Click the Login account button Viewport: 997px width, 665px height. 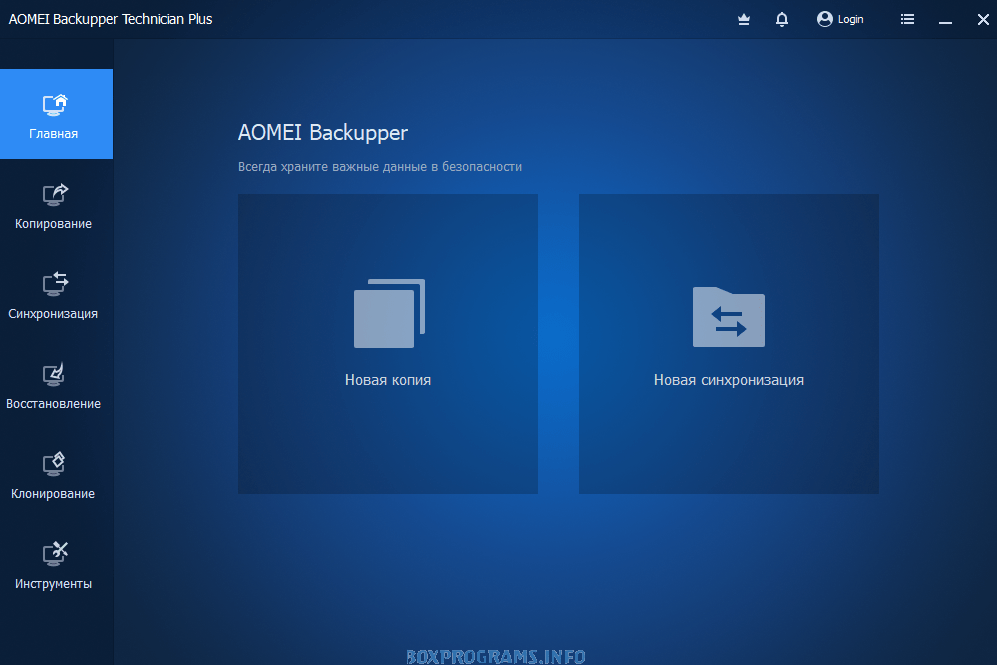[840, 19]
